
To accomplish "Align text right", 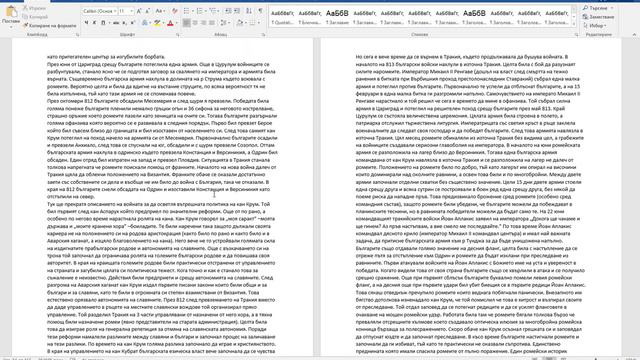I will pyautogui.click(x=203, y=23).
